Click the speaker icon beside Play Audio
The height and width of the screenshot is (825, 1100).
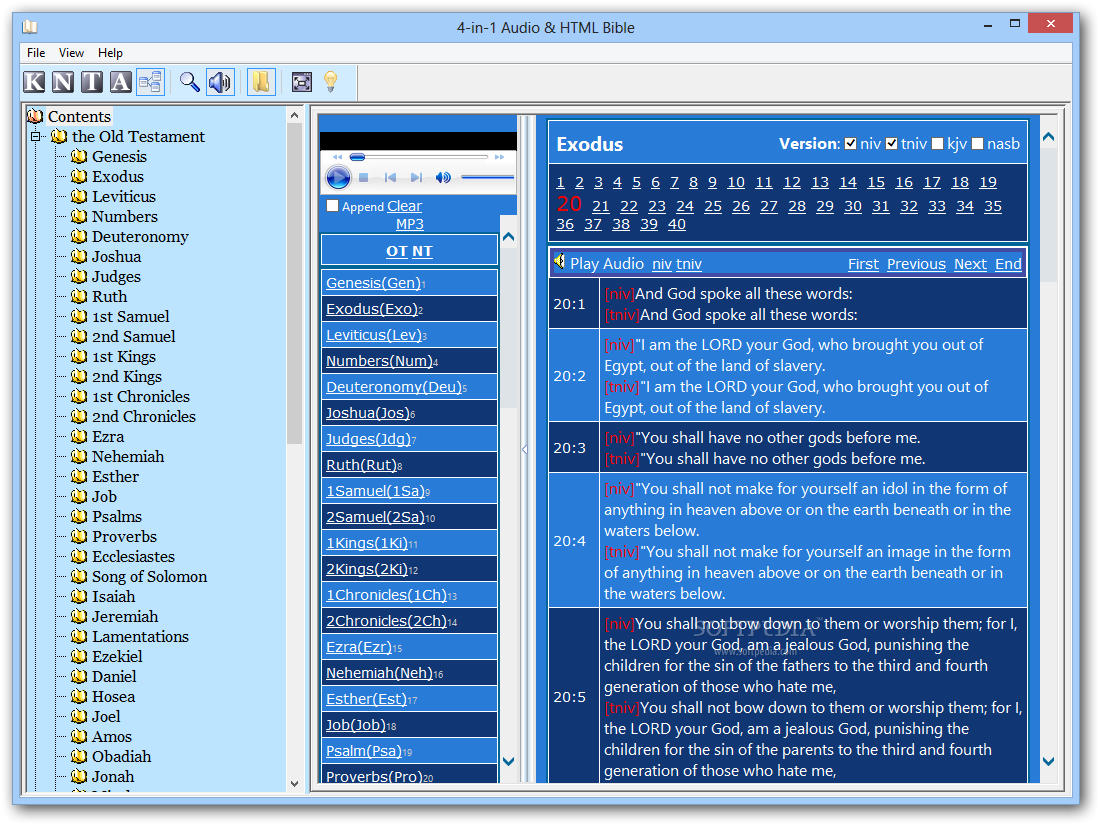pyautogui.click(x=559, y=262)
